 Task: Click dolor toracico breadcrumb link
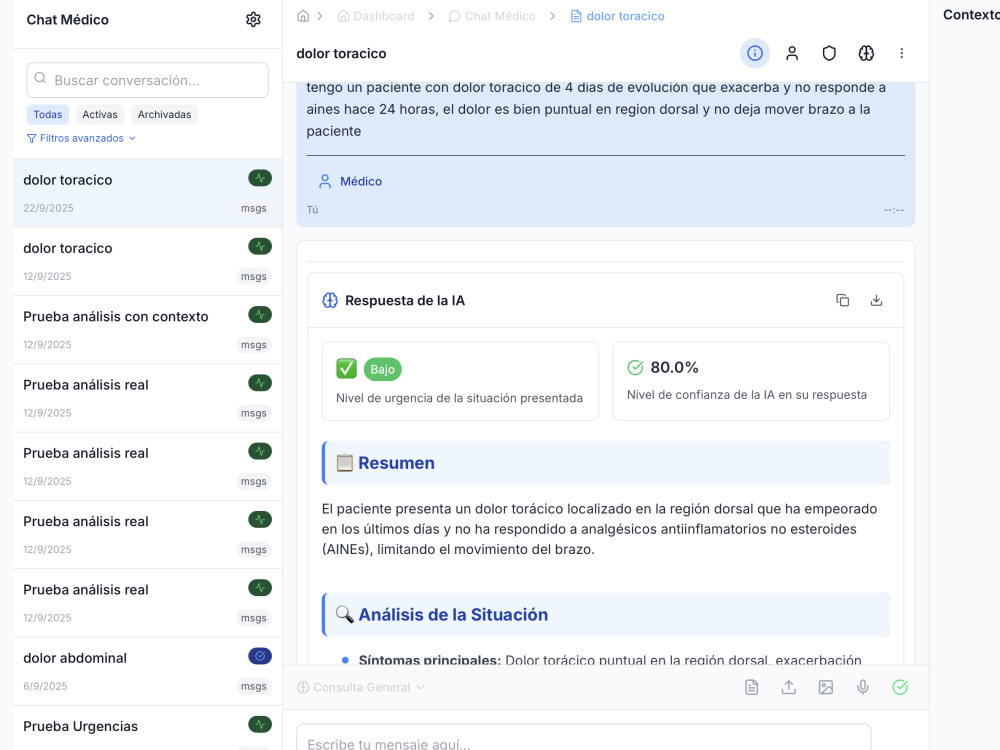(x=617, y=16)
